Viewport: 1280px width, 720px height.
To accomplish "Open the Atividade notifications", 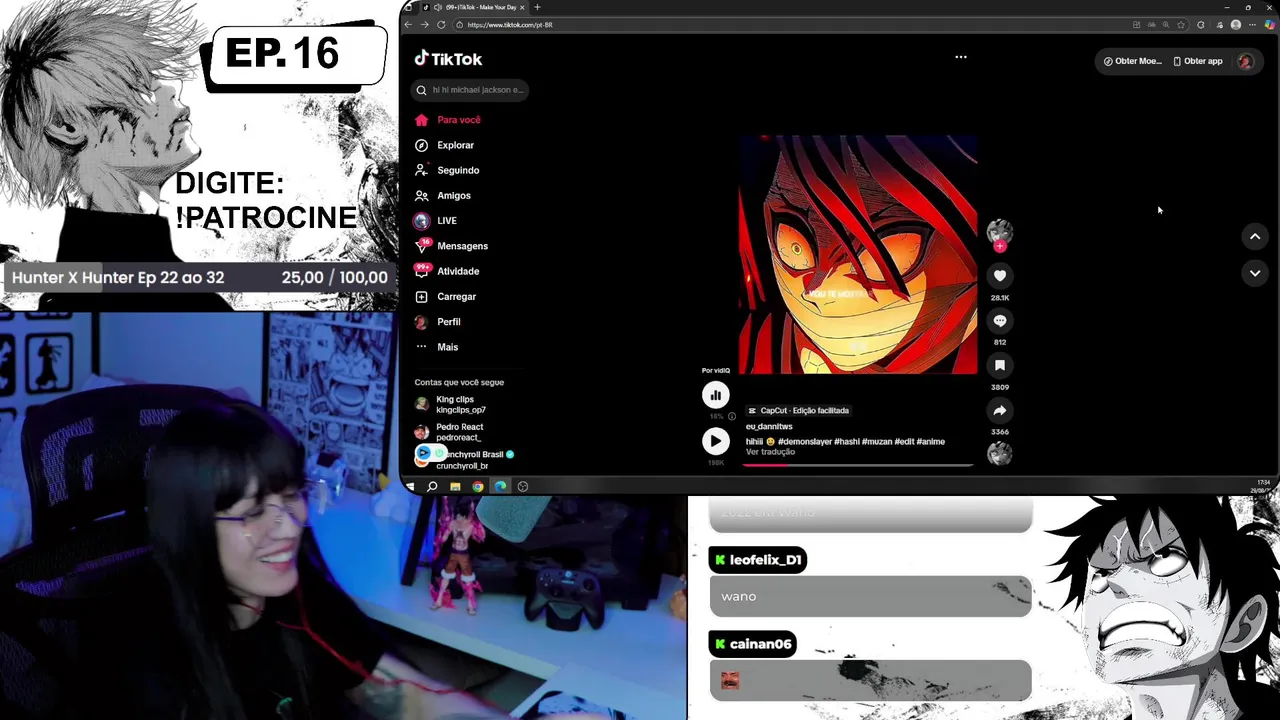I will pos(447,271).
